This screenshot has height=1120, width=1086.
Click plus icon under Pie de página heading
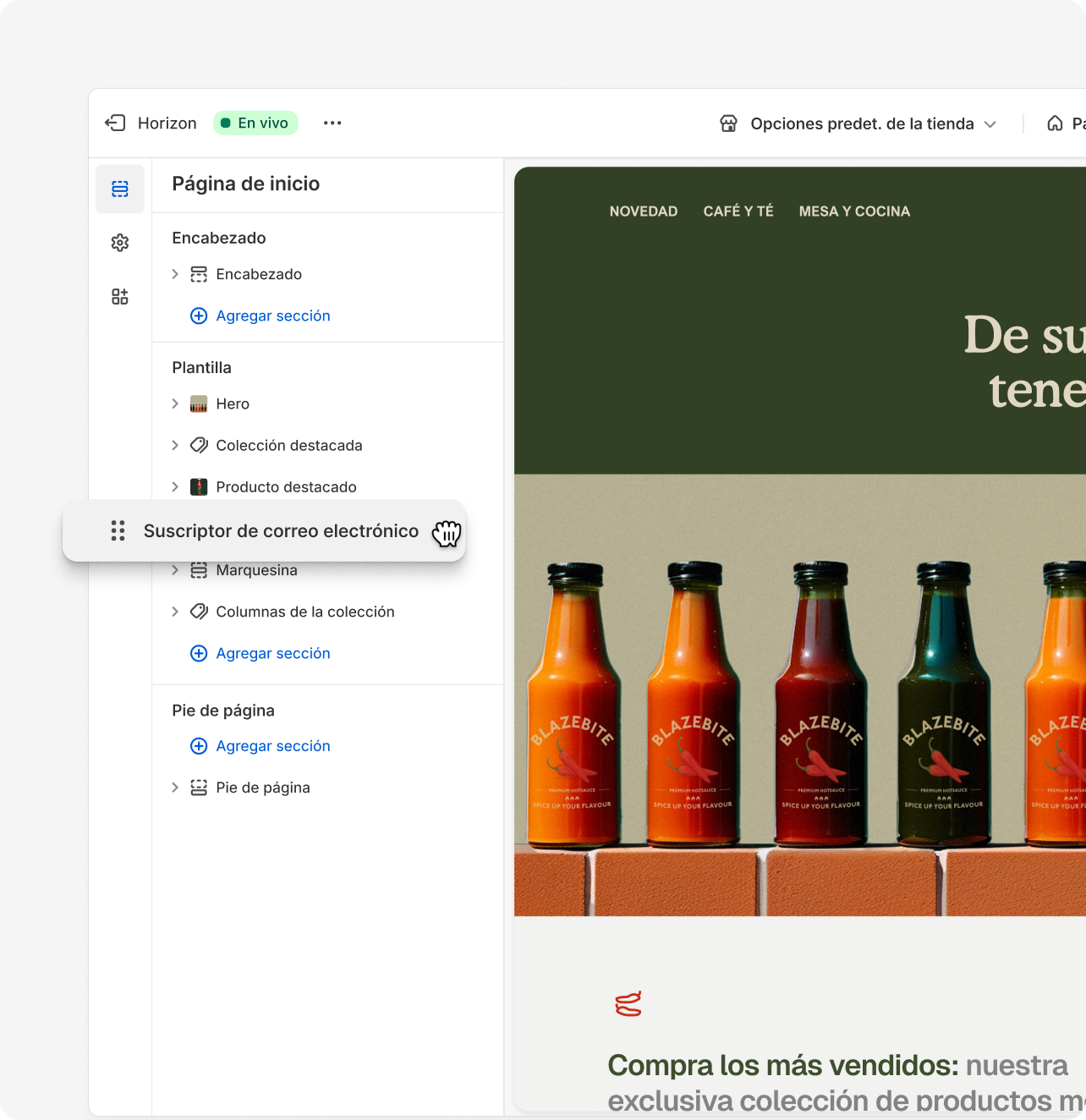pyautogui.click(x=199, y=746)
